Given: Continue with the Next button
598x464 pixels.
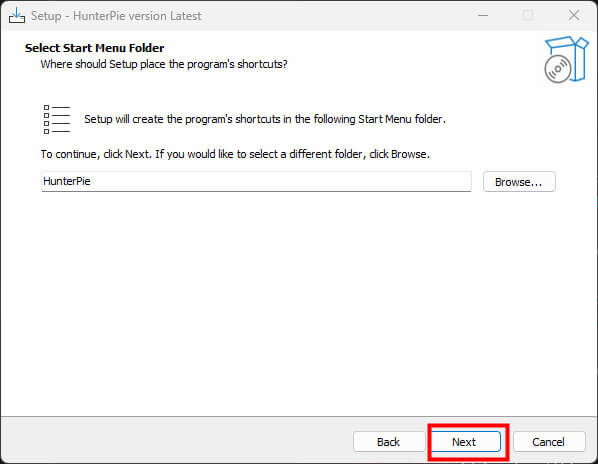Looking at the screenshot, I should click(465, 442).
